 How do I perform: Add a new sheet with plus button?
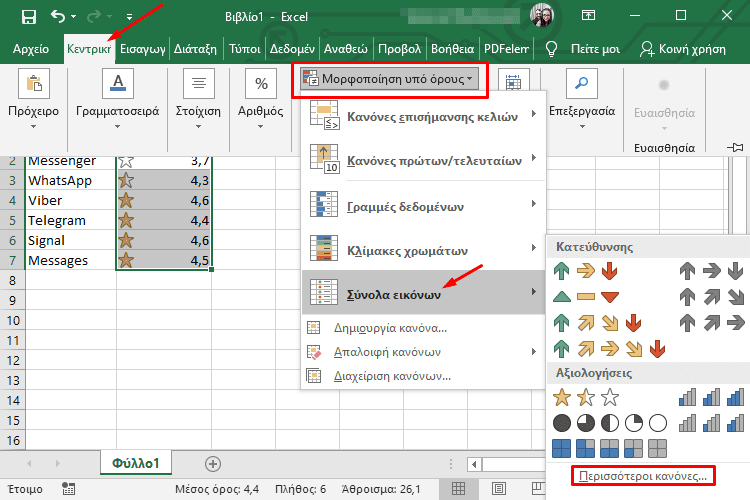[212, 463]
